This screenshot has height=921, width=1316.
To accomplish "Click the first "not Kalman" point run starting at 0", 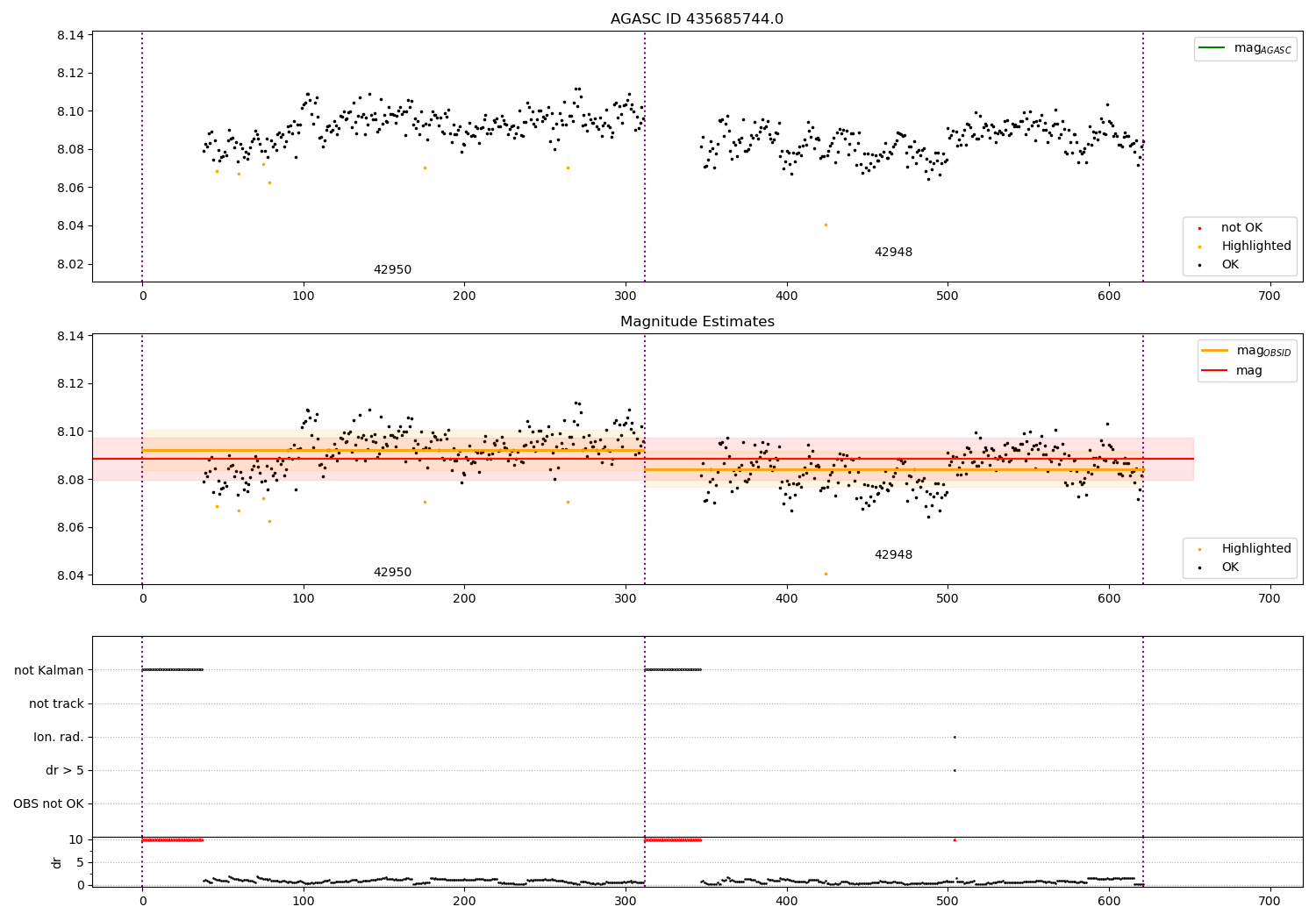I will point(172,670).
